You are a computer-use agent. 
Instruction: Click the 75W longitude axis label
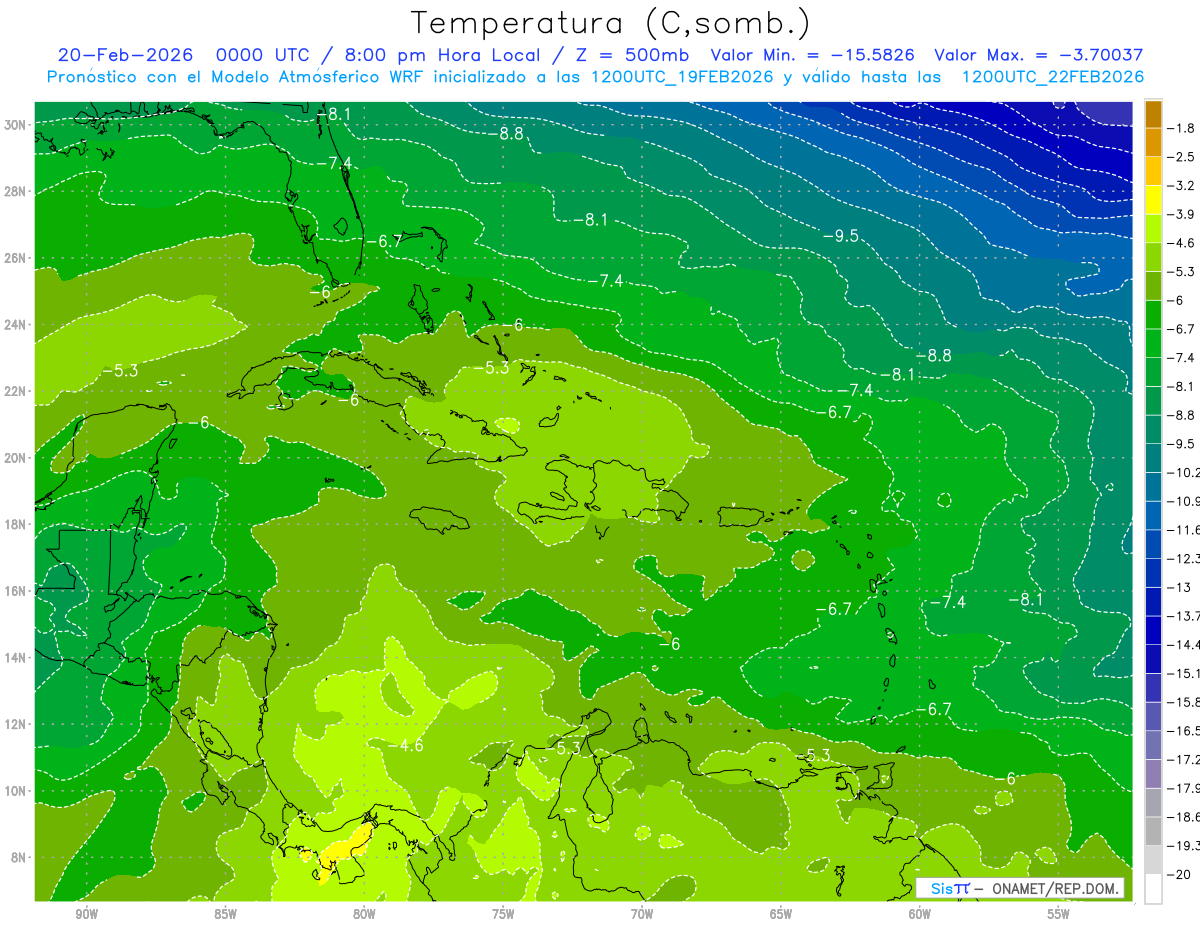click(x=503, y=915)
